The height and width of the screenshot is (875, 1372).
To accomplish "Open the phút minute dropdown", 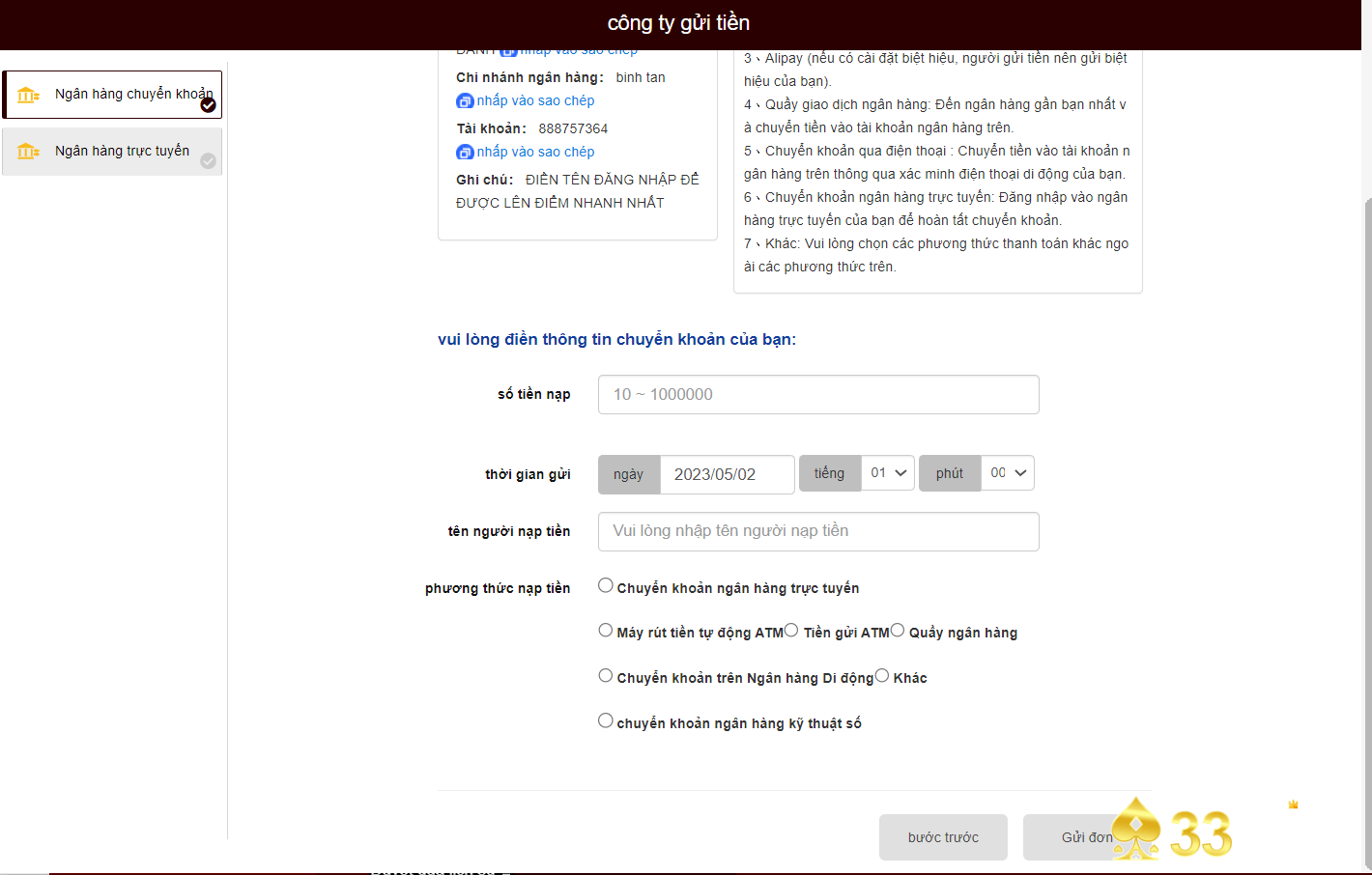I will pyautogui.click(x=1008, y=473).
